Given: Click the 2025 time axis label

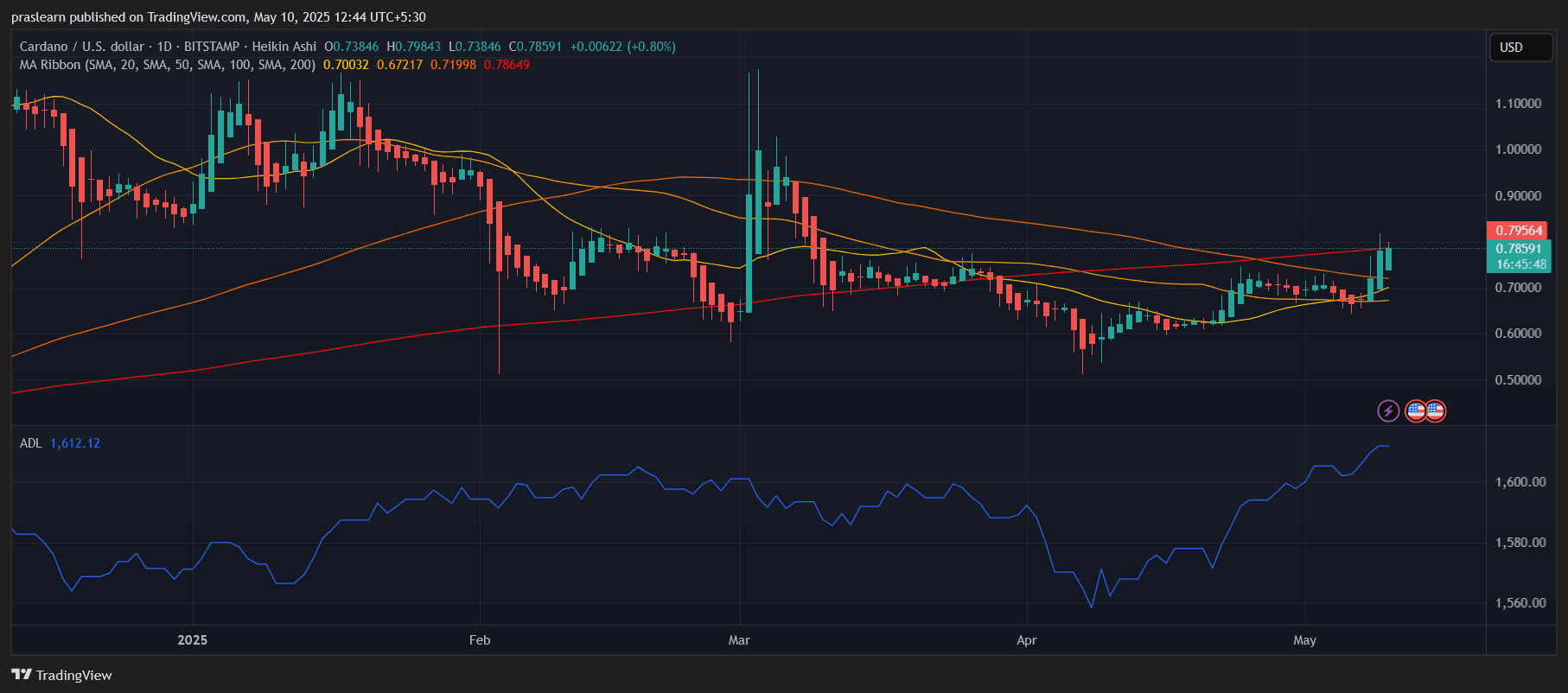Looking at the screenshot, I should pos(192,640).
